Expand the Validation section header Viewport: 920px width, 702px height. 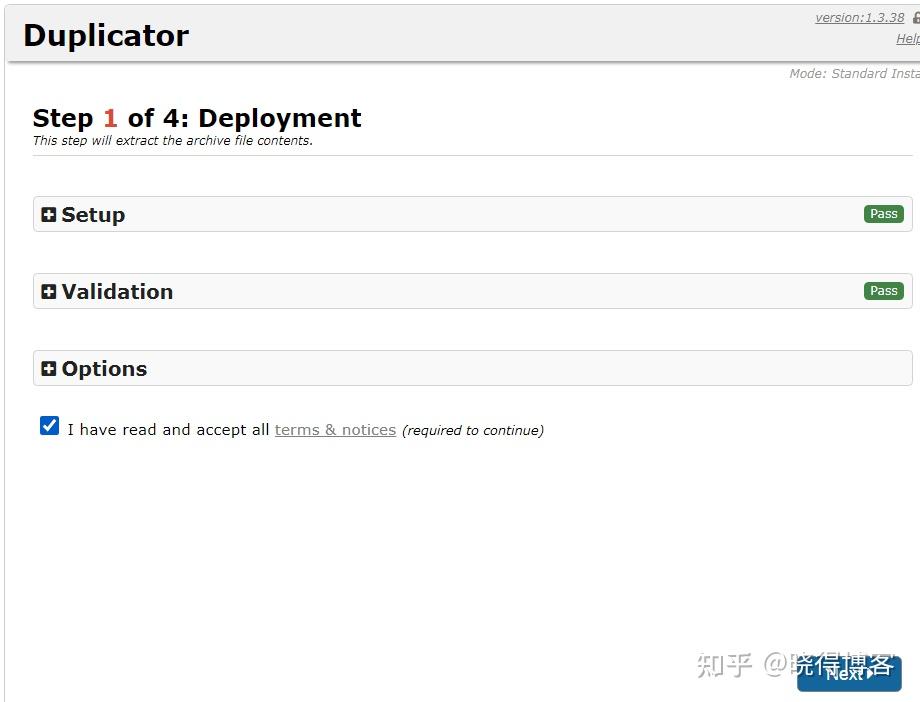tap(473, 291)
